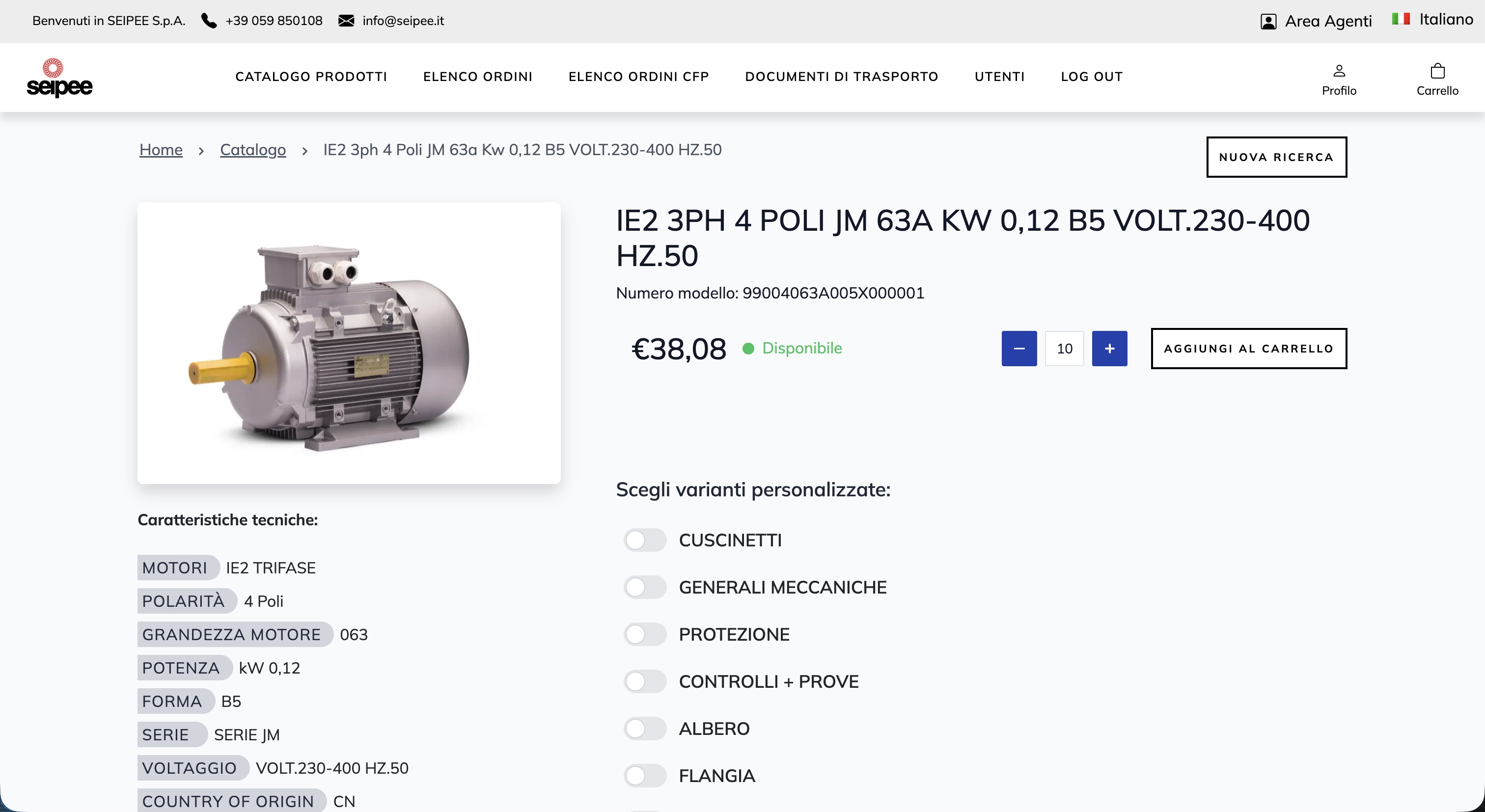This screenshot has height=812, width=1485.
Task: Open the Italiano language selector
Action: pos(1446,20)
